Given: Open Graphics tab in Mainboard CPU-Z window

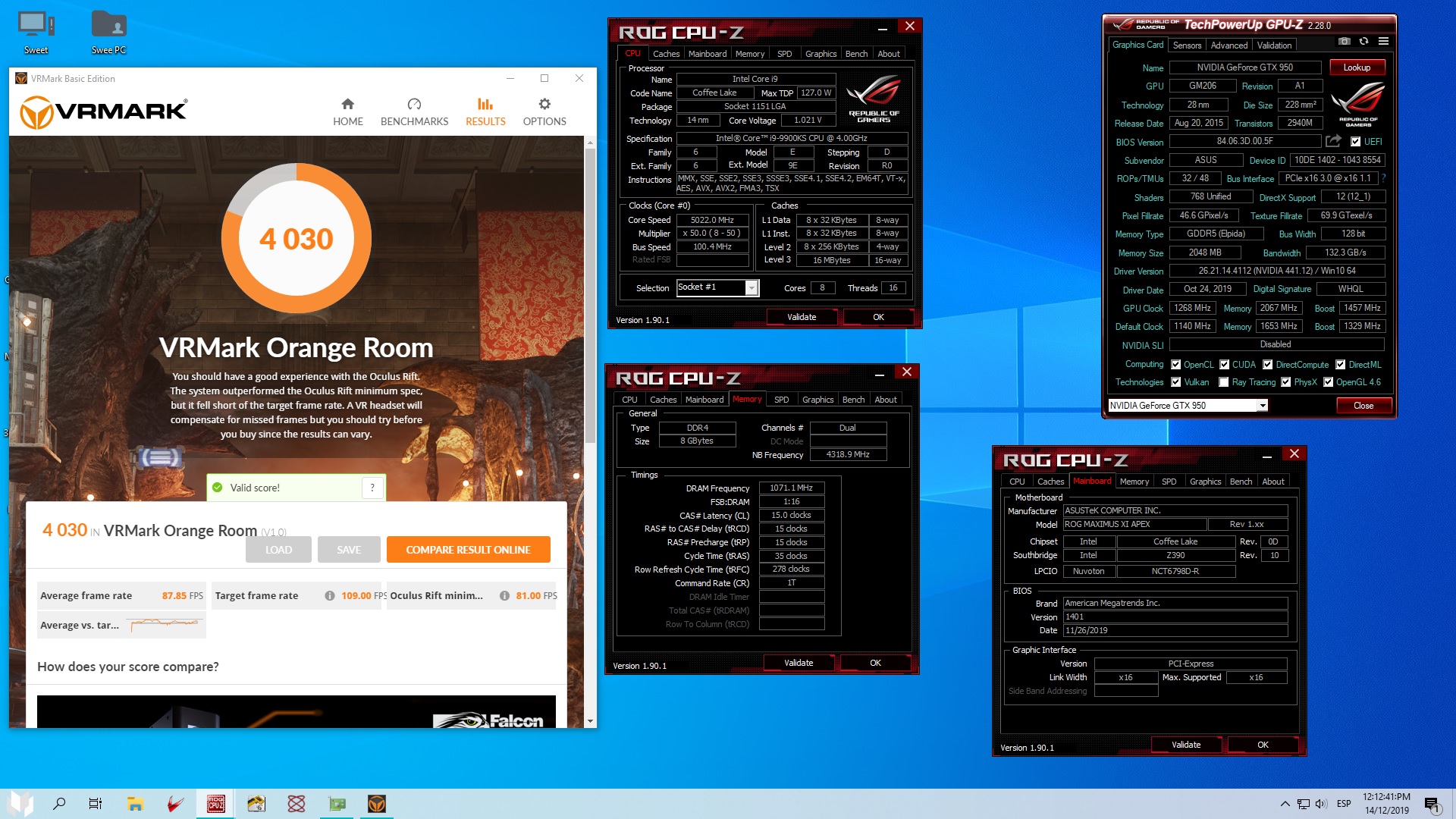Looking at the screenshot, I should click(x=1205, y=482).
